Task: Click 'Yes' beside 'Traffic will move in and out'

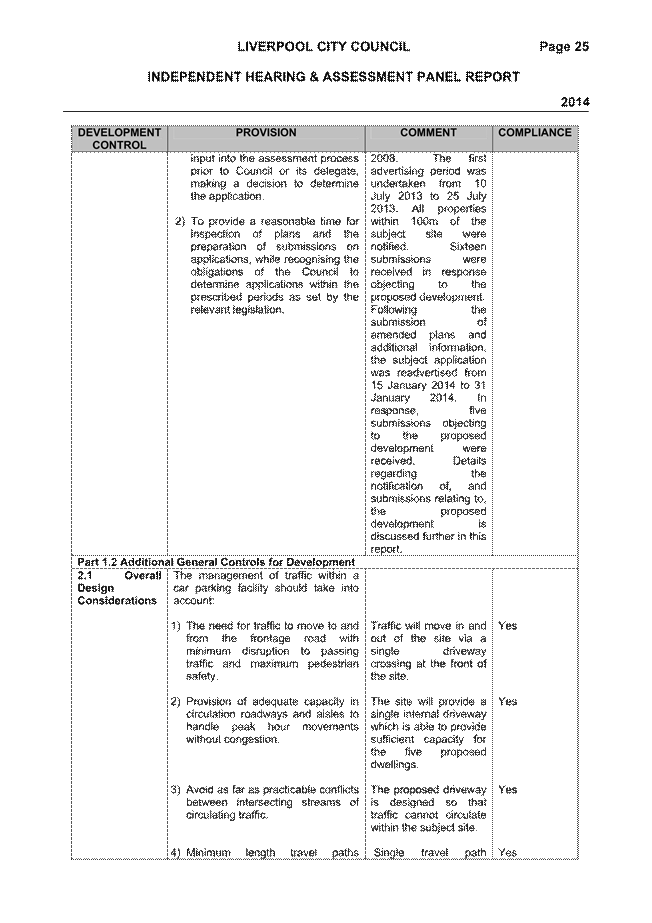Action: pos(507,626)
